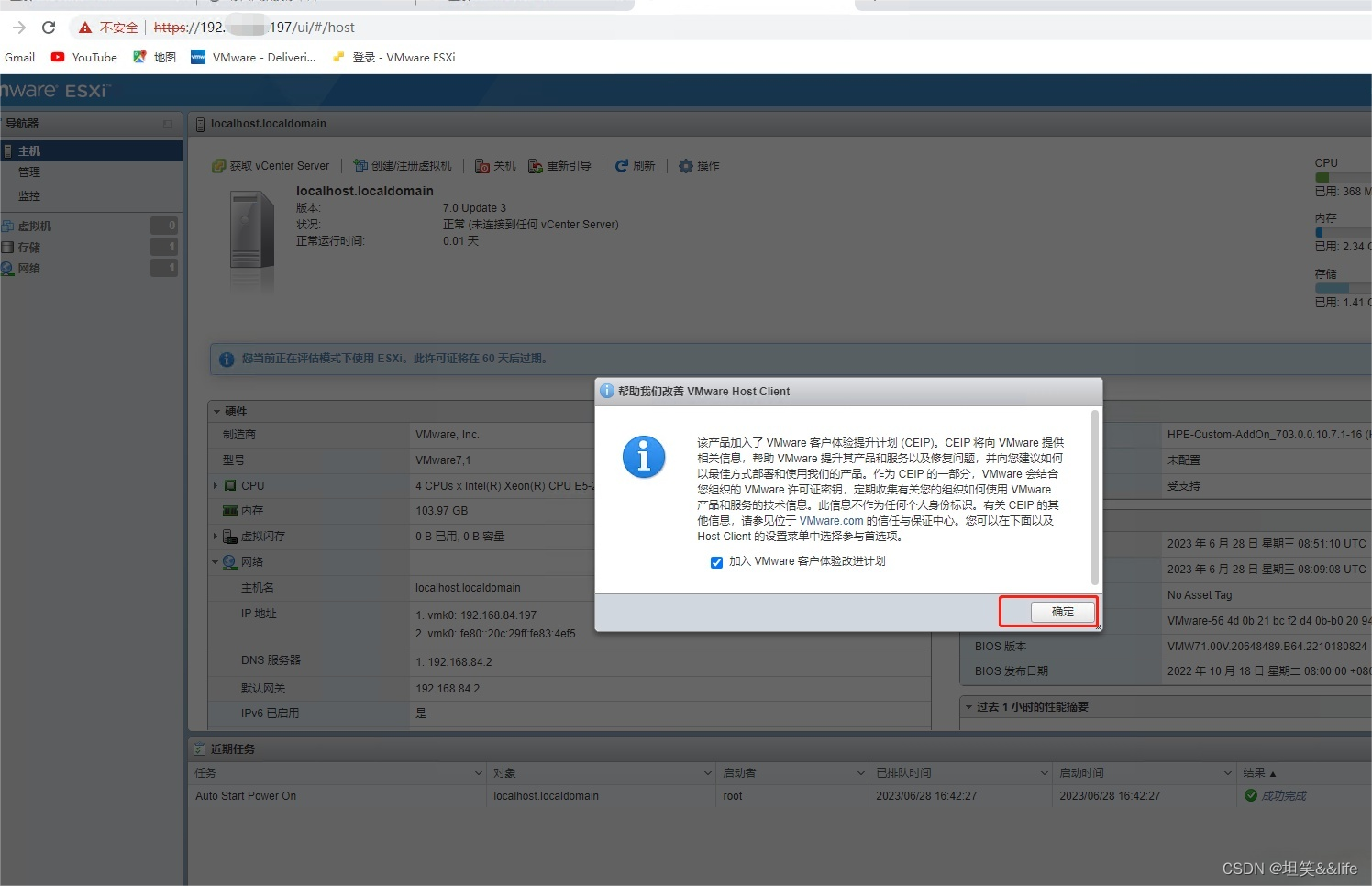Select 主机 in the navigator
This screenshot has height=886, width=1372.
92,150
